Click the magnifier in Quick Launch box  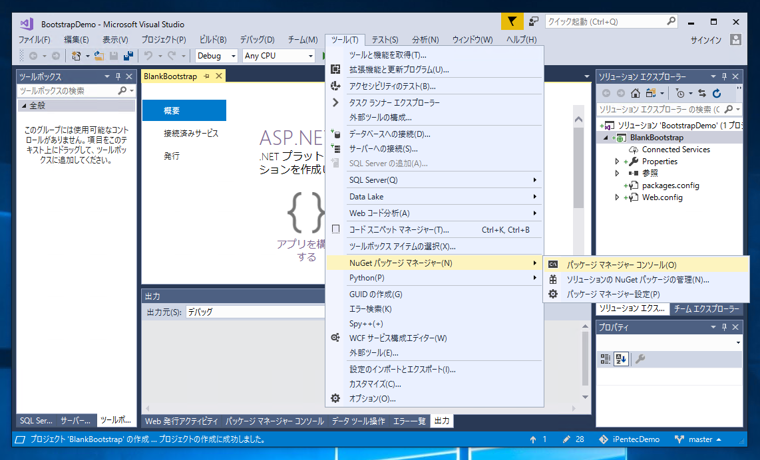pos(671,21)
